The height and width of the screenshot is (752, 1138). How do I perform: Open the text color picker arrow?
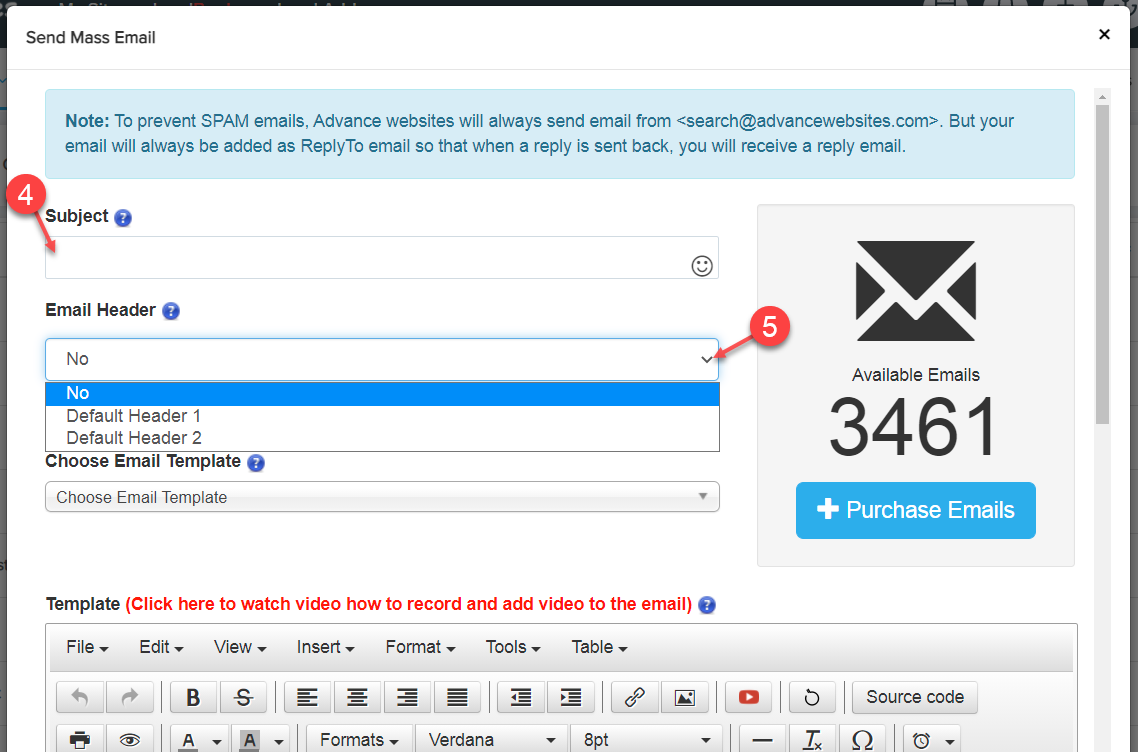tap(217, 741)
